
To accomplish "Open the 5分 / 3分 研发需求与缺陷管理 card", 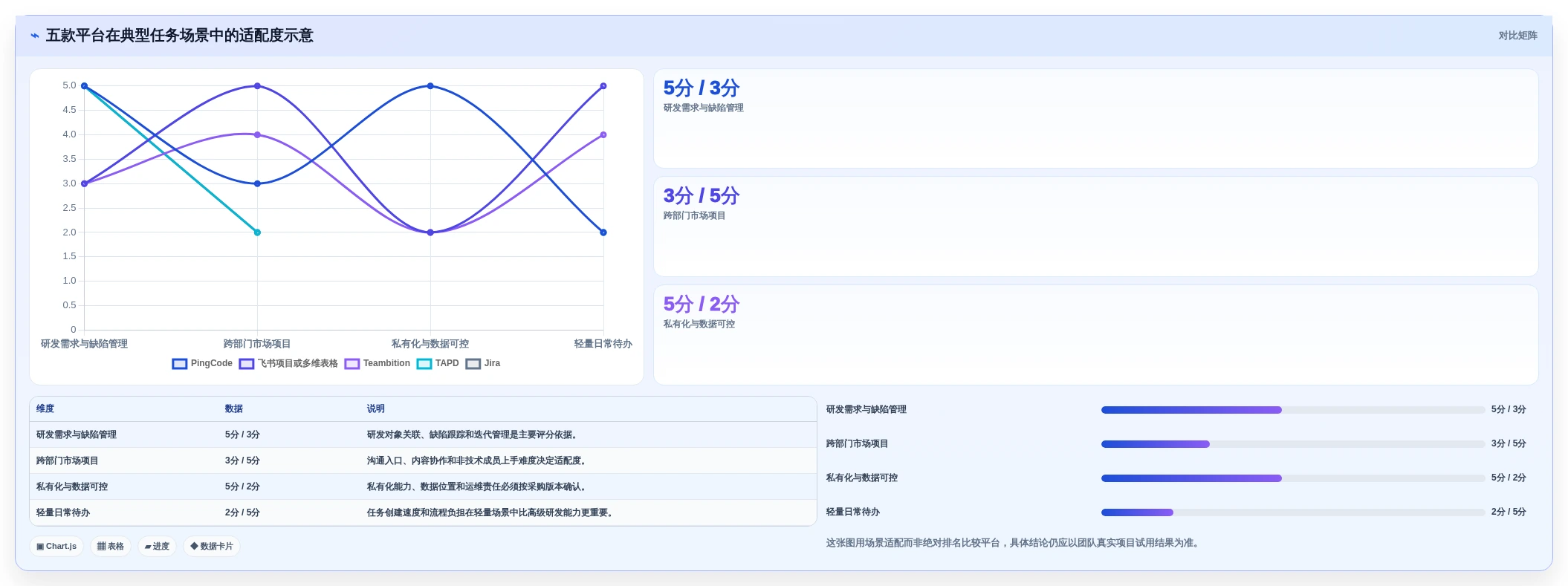I will [1095, 119].
